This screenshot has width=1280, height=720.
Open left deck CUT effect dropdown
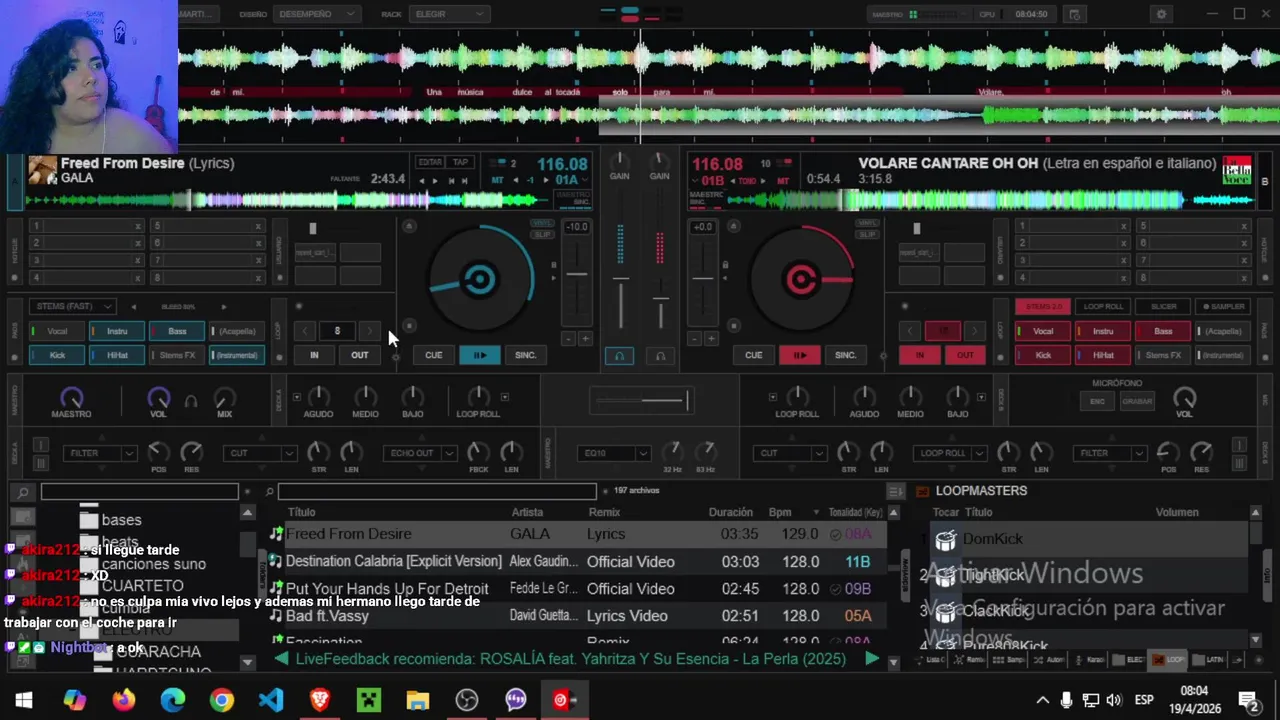pyautogui.click(x=259, y=453)
